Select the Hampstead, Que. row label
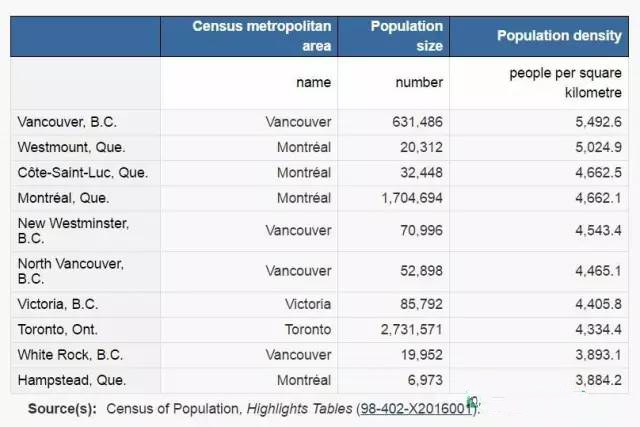The height and width of the screenshot is (427, 640). (72, 380)
